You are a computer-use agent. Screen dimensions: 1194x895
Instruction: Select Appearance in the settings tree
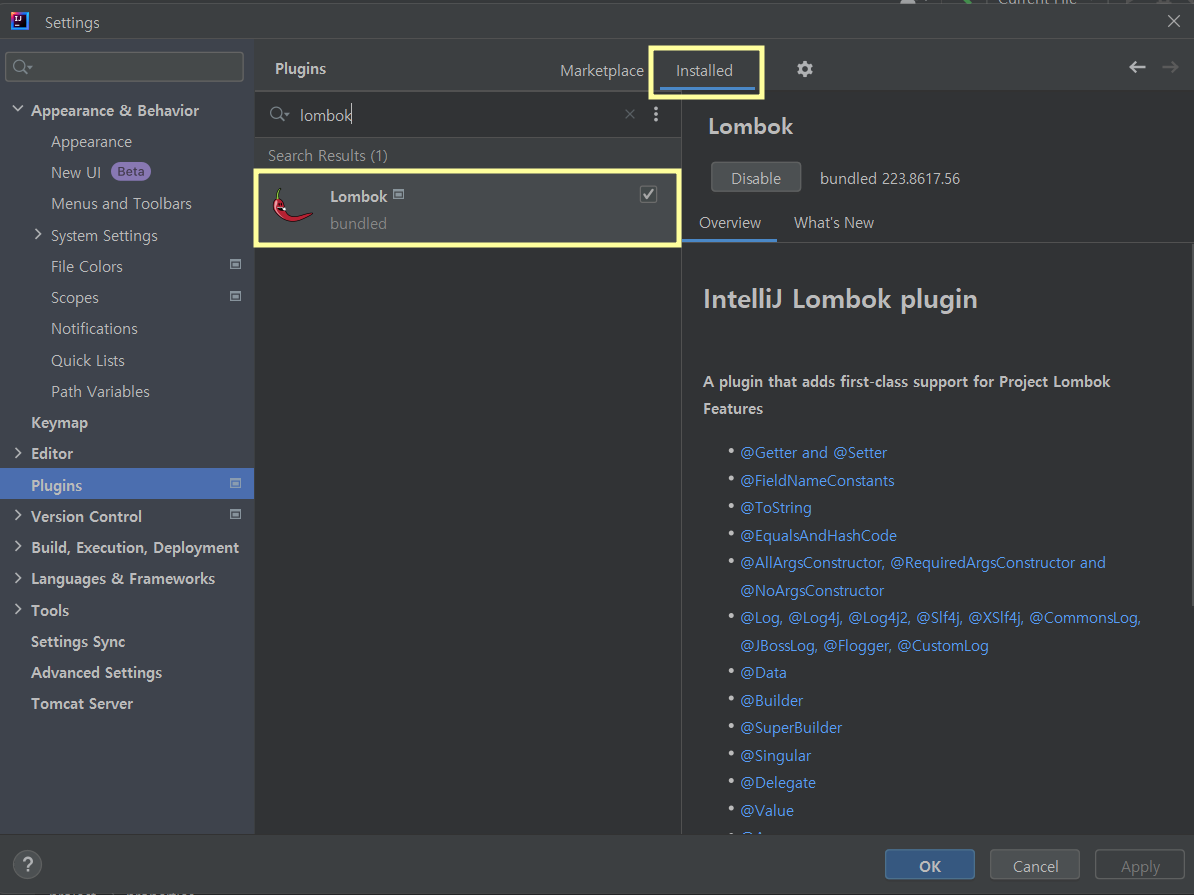coord(91,142)
